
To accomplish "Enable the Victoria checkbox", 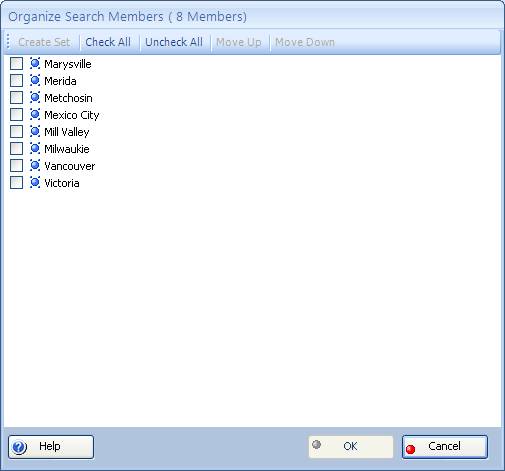I will click(x=16, y=182).
